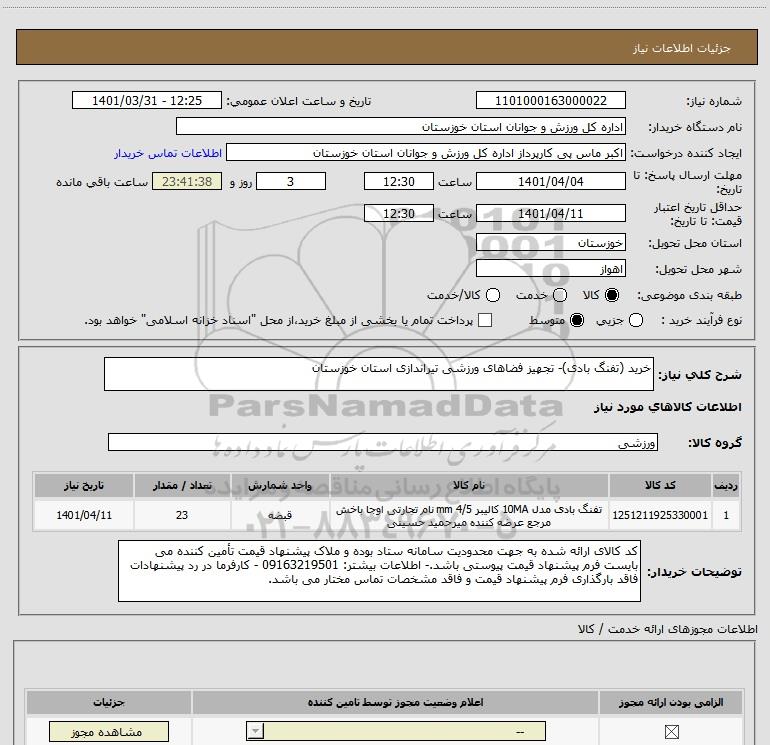Click the جزئیات column header in license table
The width and height of the screenshot is (770, 745).
(x=109, y=702)
